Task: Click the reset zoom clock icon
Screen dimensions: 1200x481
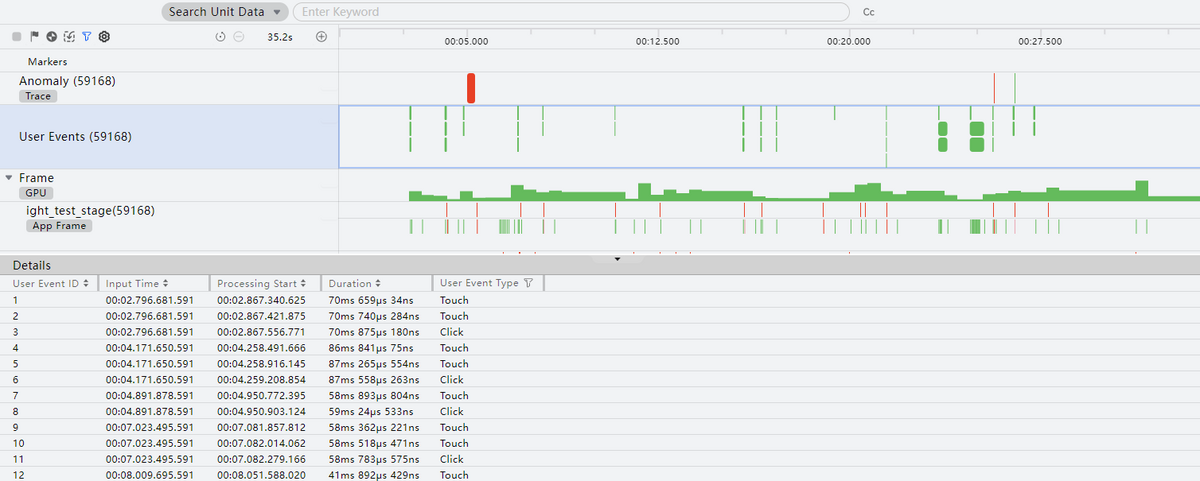Action: [220, 37]
